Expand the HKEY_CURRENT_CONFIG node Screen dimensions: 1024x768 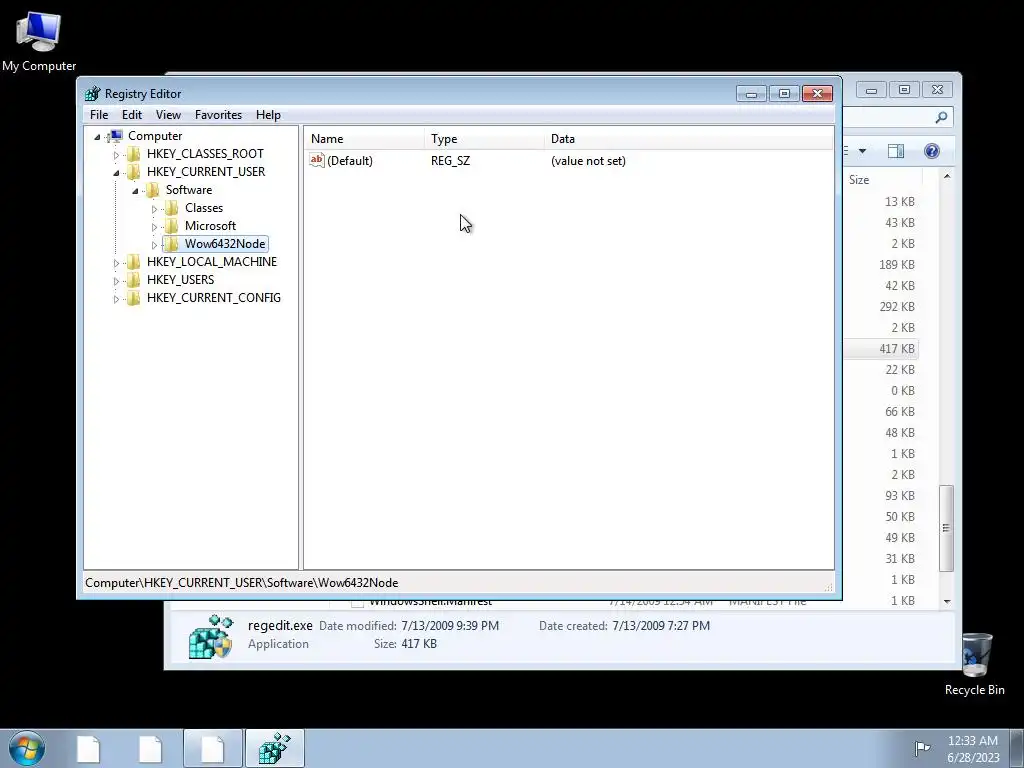(116, 298)
